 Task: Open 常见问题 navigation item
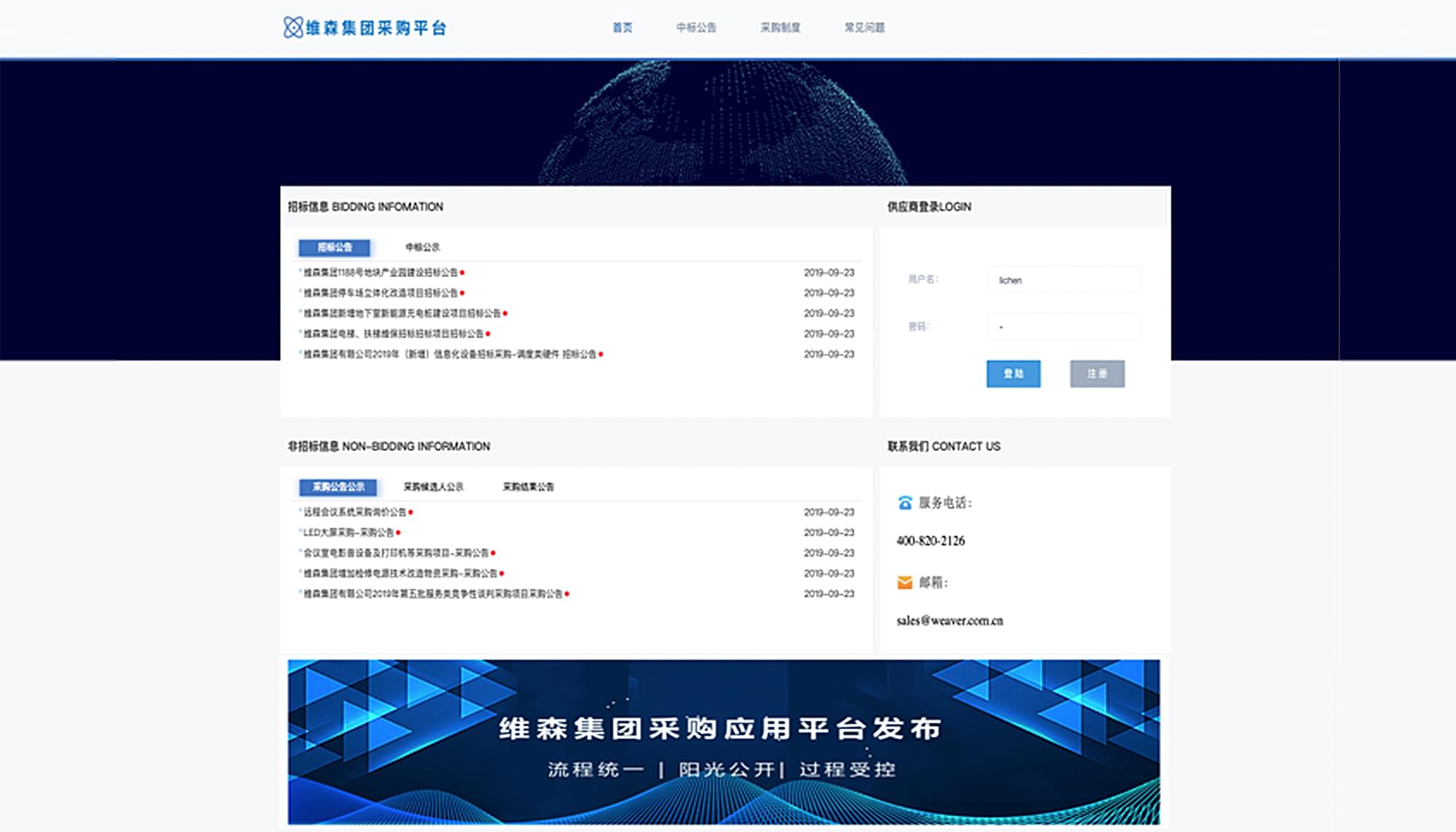(864, 28)
